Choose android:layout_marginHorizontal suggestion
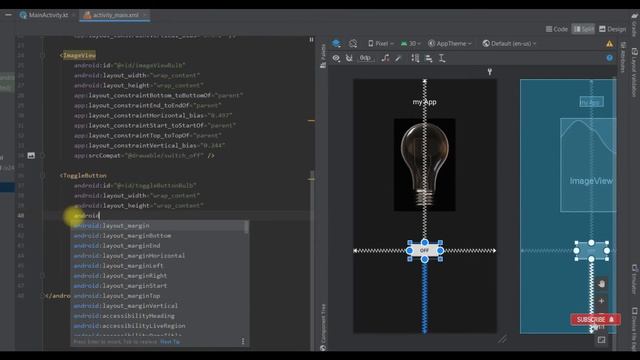Image resolution: width=640 pixels, height=360 pixels. (159, 256)
